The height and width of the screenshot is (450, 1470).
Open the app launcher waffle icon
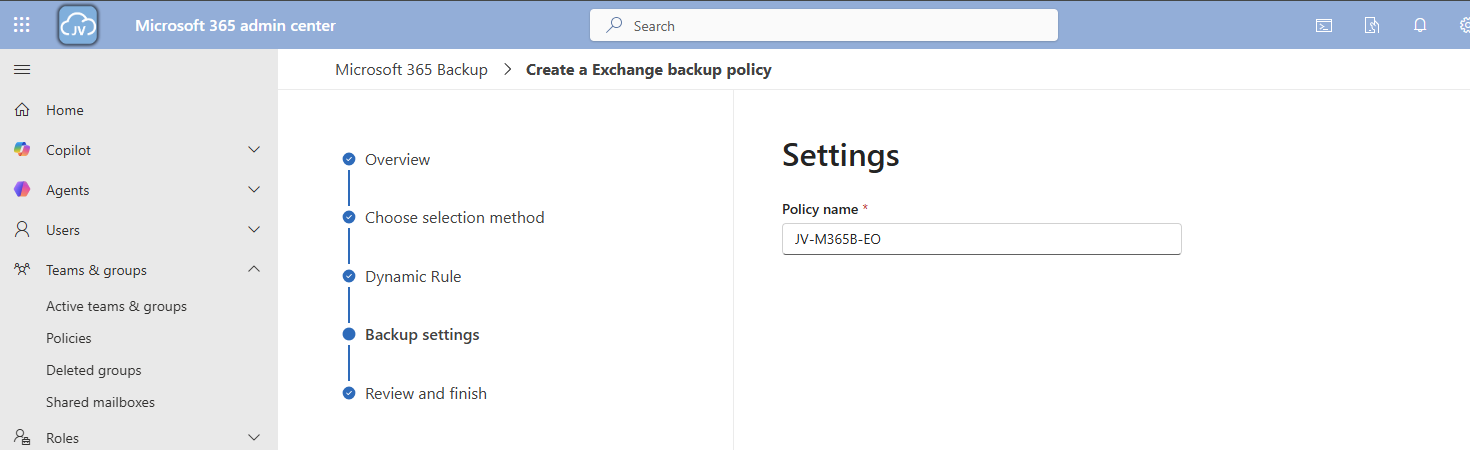point(22,25)
